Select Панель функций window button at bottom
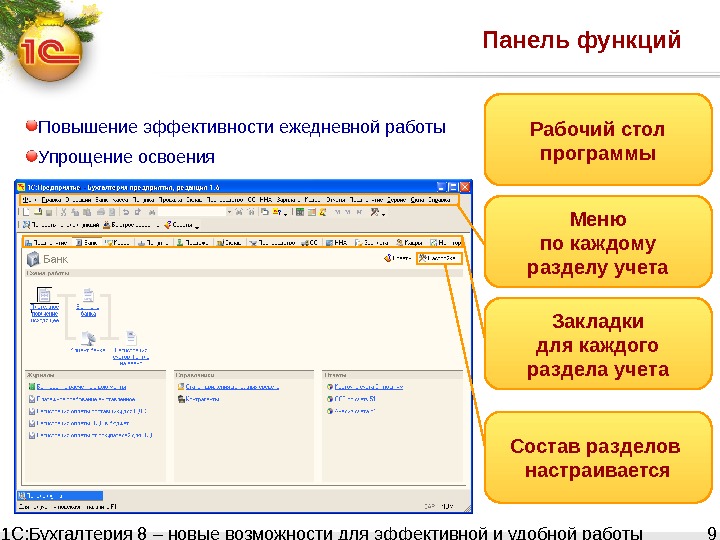Viewport: 720px width, 540px height. tap(60, 496)
